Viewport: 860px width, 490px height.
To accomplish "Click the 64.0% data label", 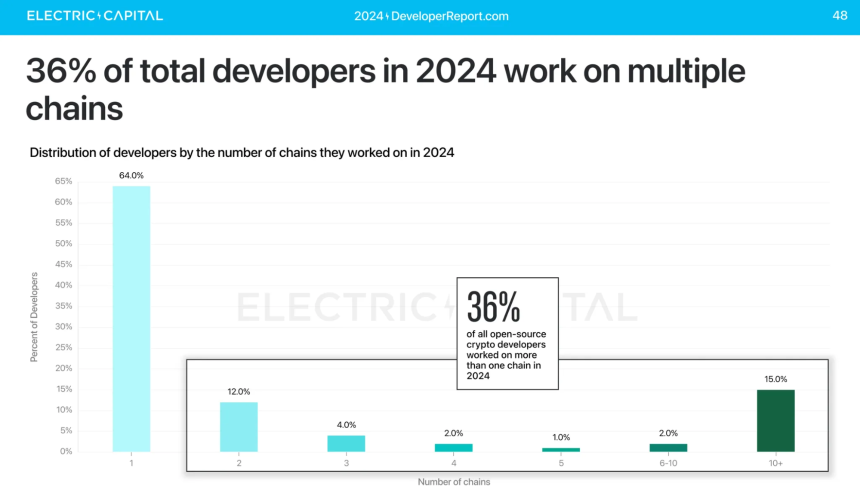I will point(132,176).
